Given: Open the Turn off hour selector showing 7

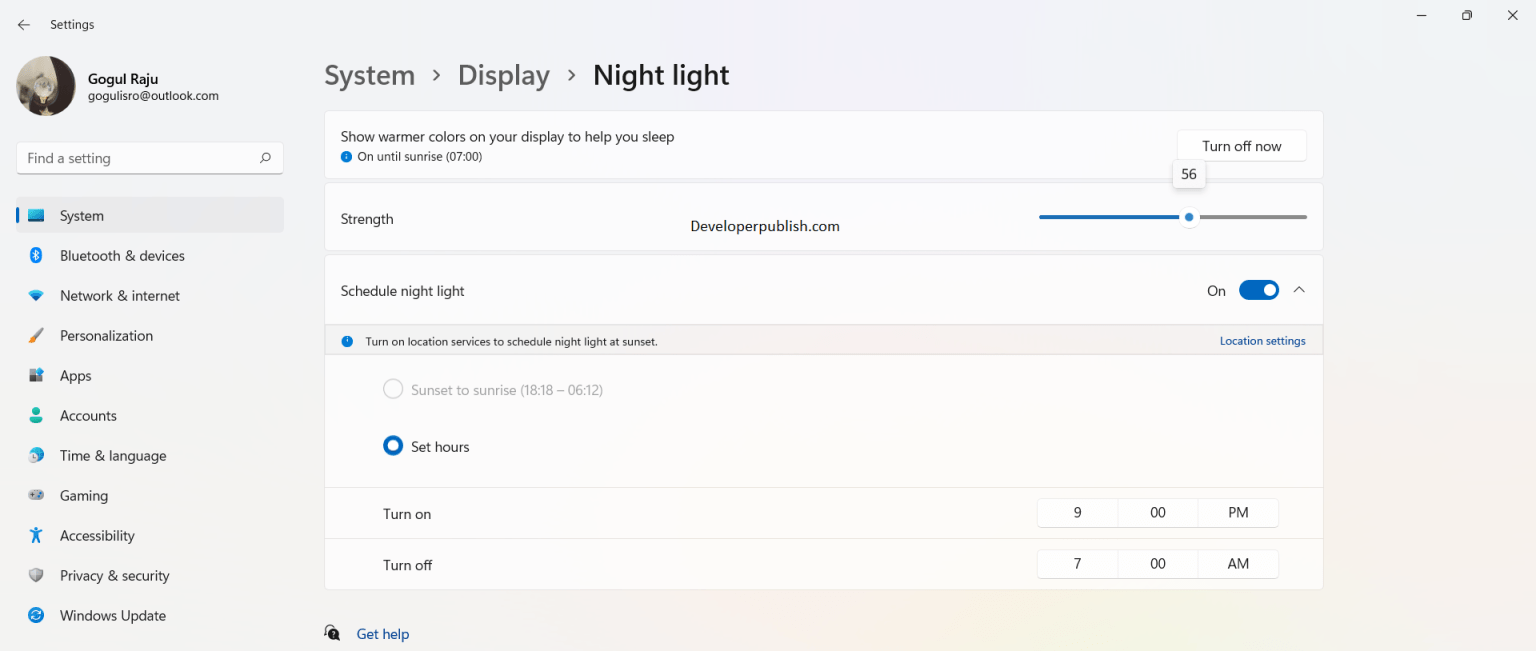Looking at the screenshot, I should (x=1077, y=563).
